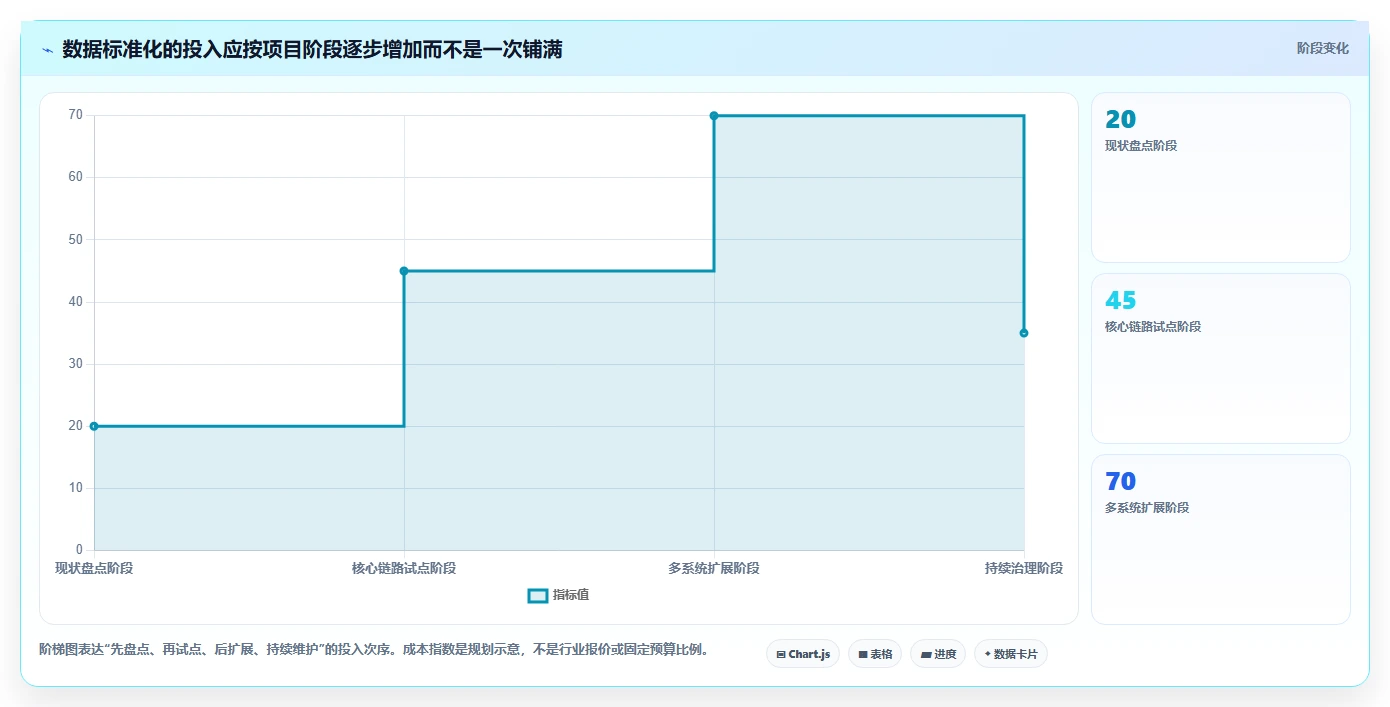Click the 核心链路试点阶段 caption in the second card
1390x707 pixels.
(1153, 327)
